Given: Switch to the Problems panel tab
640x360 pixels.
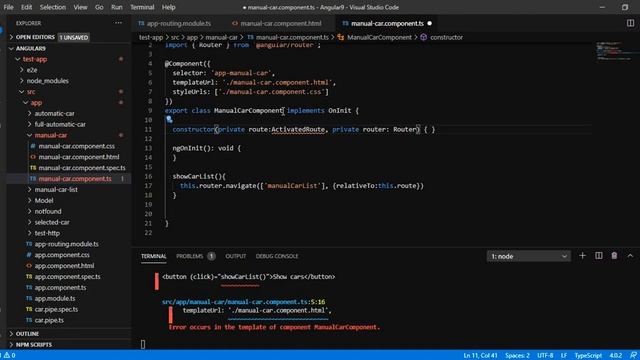Looking at the screenshot, I should point(189,256).
